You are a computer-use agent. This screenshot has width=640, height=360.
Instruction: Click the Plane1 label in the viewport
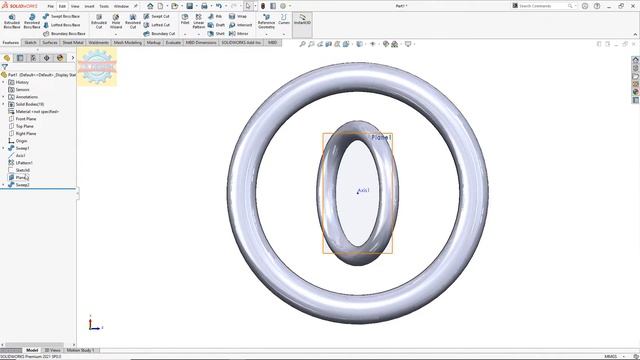pyautogui.click(x=381, y=138)
